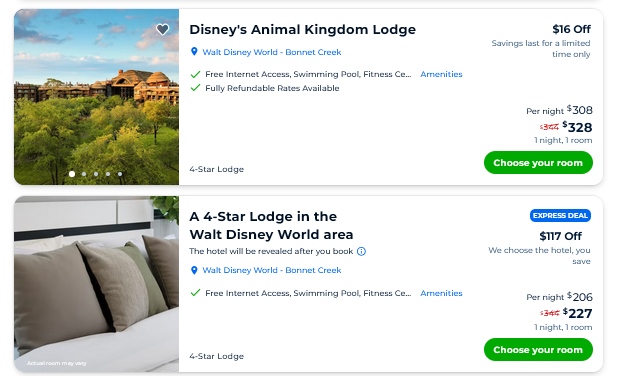This screenshot has height=376, width=620.
Task: Open Amenities link for Animal Kingdom Lodge
Action: [x=441, y=74]
